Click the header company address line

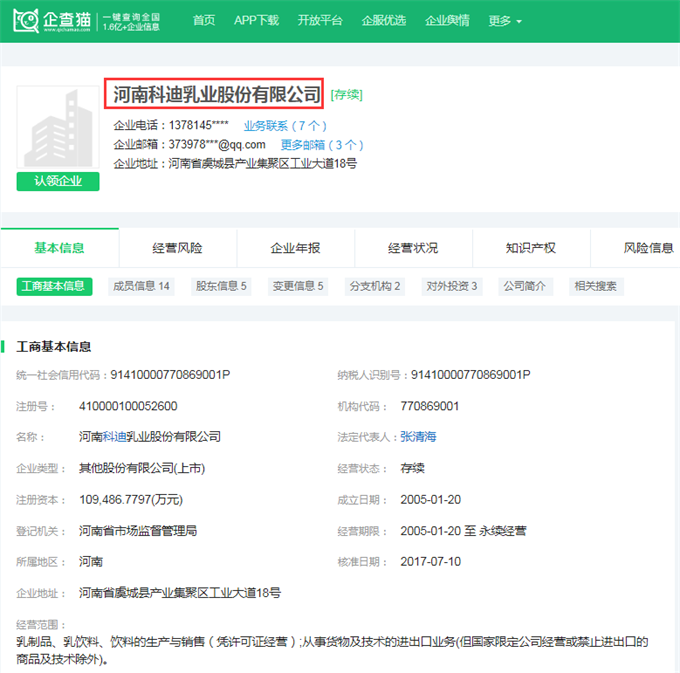tap(235, 164)
